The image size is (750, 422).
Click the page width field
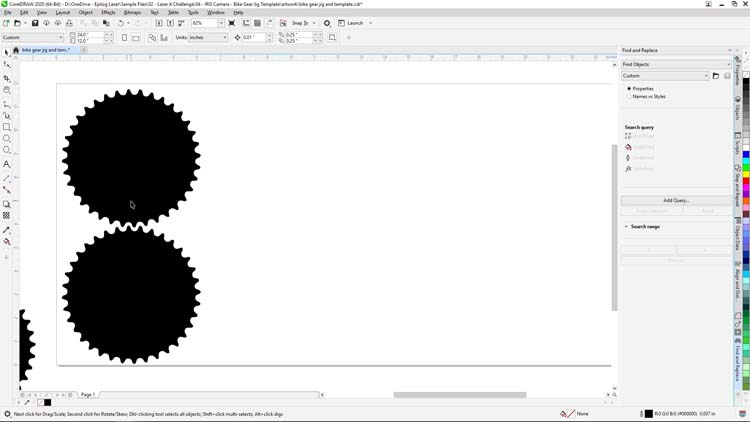(90, 34)
